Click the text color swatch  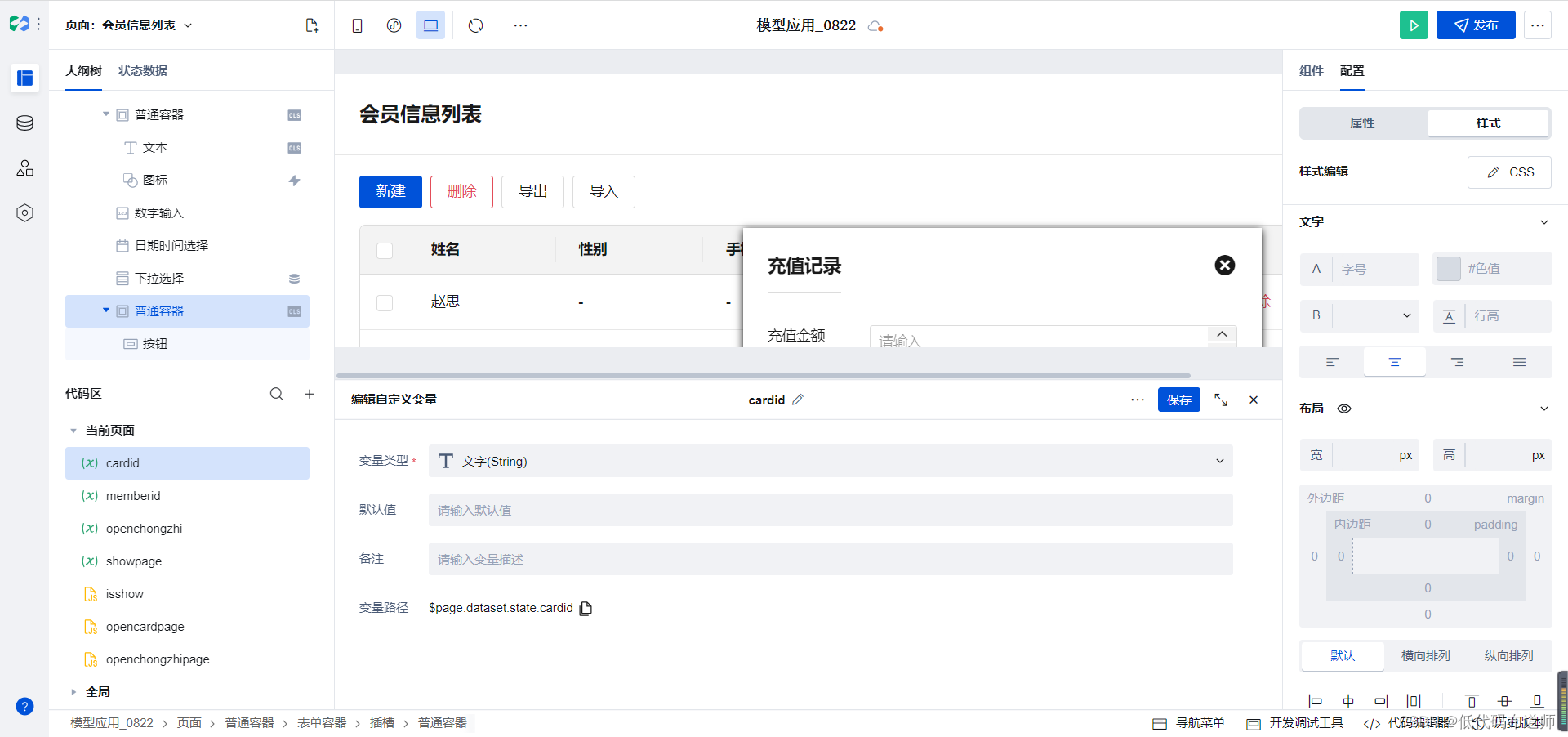(1448, 269)
